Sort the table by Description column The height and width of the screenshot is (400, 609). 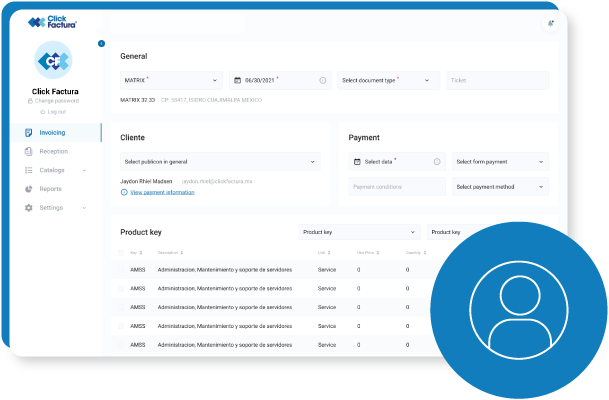point(170,253)
